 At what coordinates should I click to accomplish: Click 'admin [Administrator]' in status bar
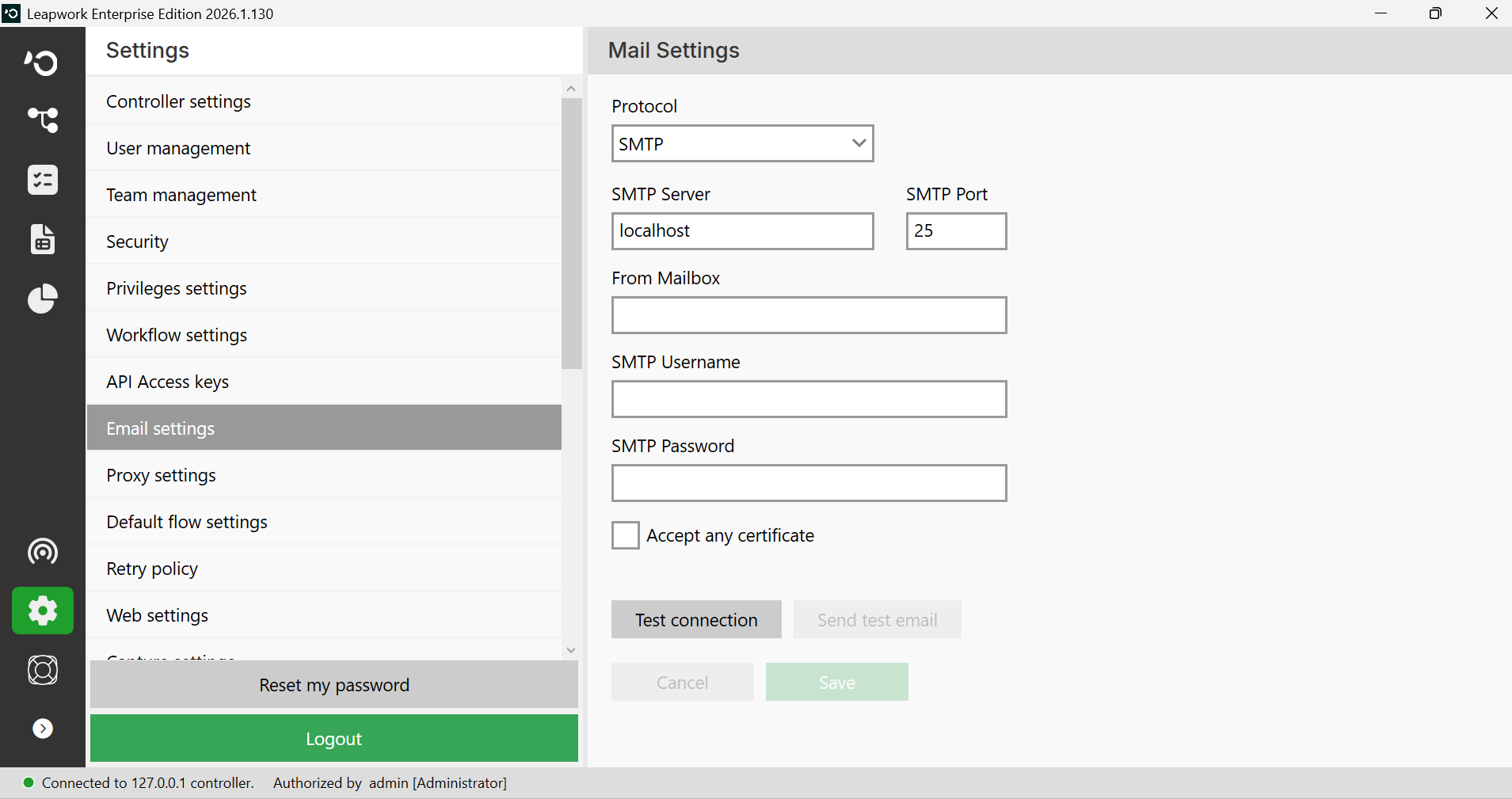click(438, 782)
